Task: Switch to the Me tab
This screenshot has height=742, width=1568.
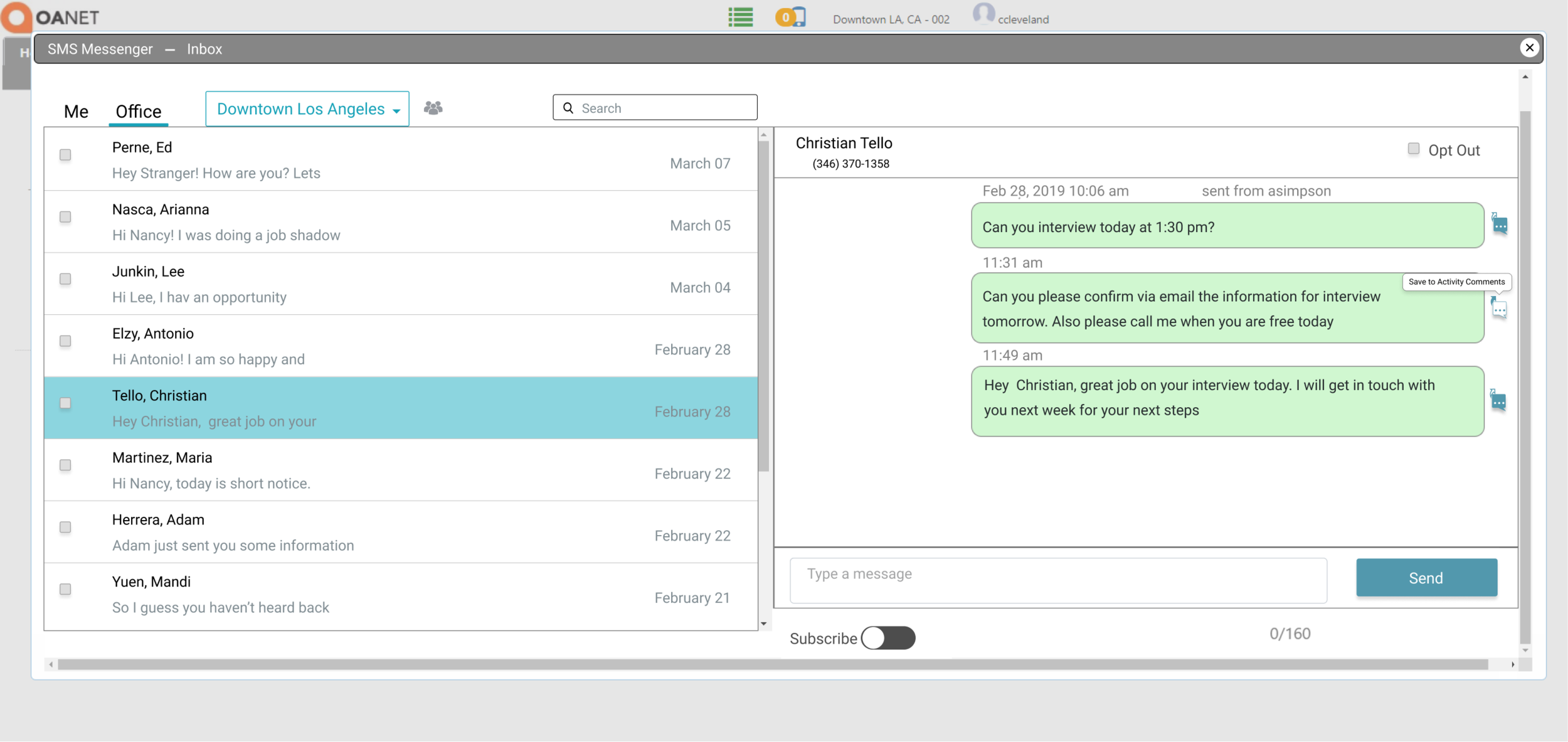Action: pyautogui.click(x=76, y=112)
